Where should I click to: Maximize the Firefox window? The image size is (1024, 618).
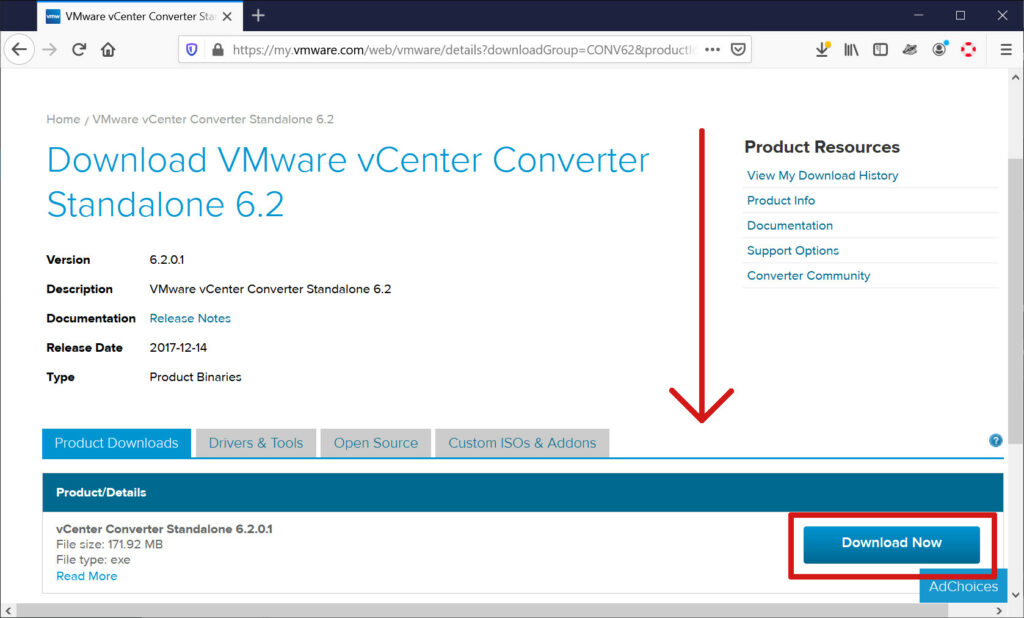coord(960,15)
